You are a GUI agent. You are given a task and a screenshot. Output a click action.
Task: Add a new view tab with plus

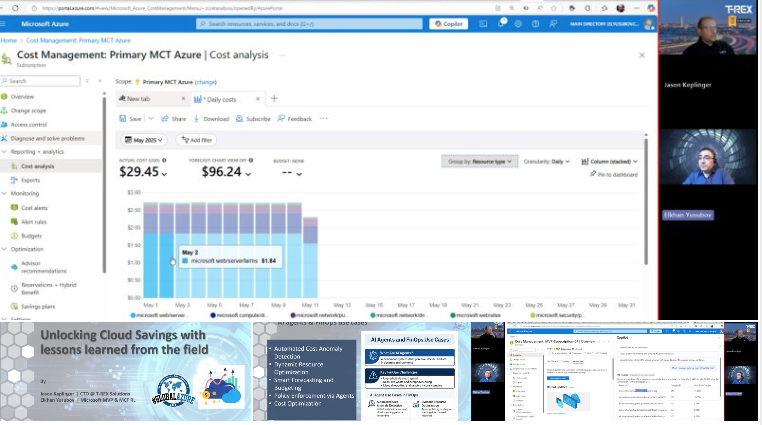pyautogui.click(x=274, y=99)
